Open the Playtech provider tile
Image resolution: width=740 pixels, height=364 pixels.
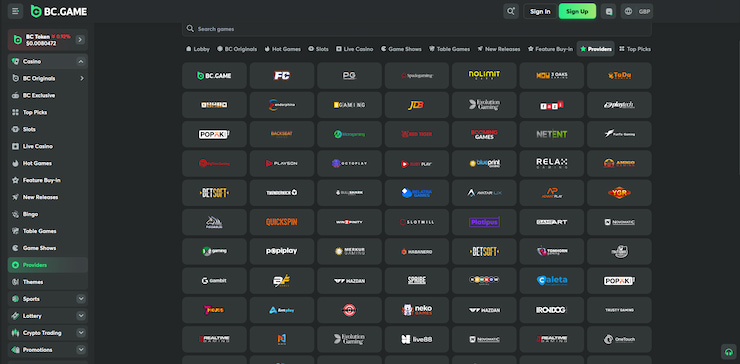tap(619, 105)
